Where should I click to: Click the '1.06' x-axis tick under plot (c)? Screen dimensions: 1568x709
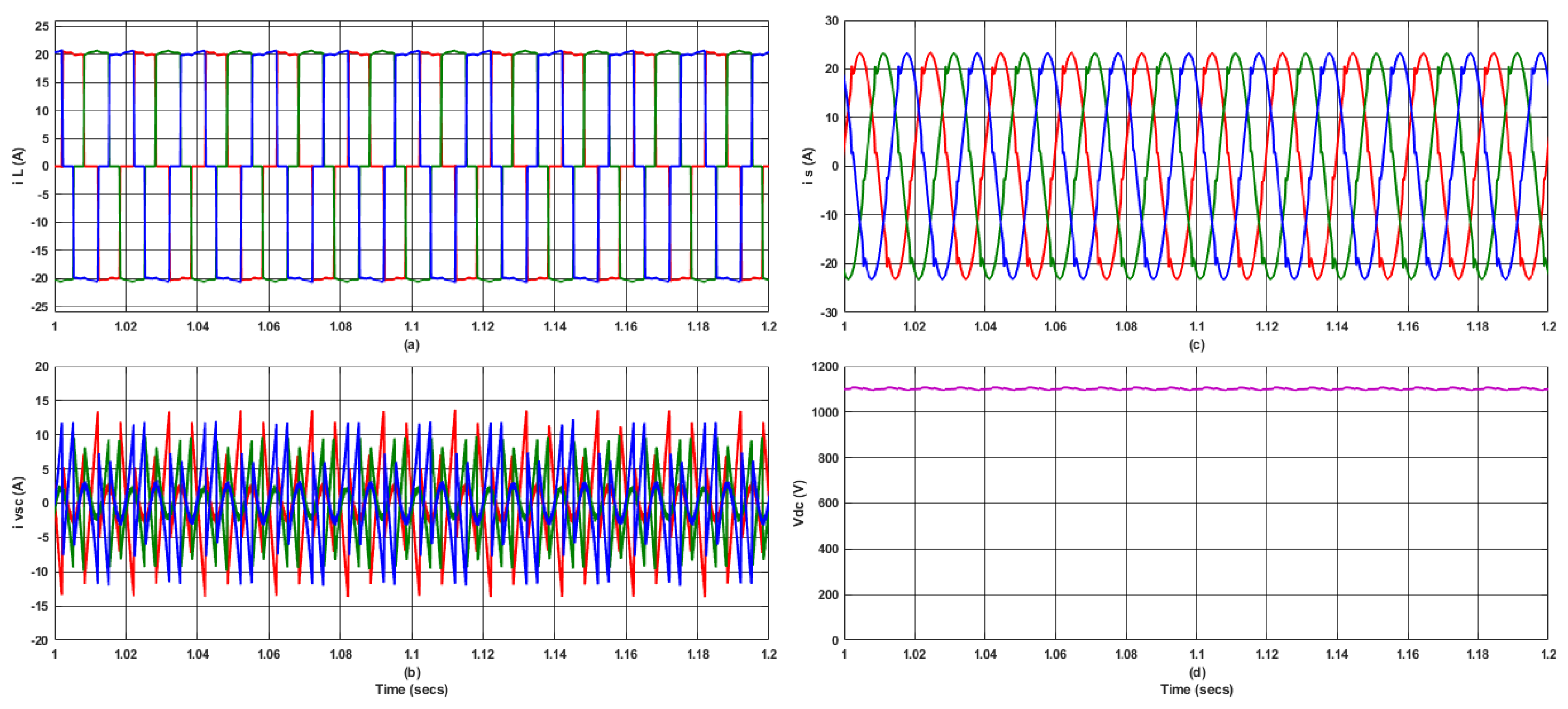click(x=1055, y=327)
